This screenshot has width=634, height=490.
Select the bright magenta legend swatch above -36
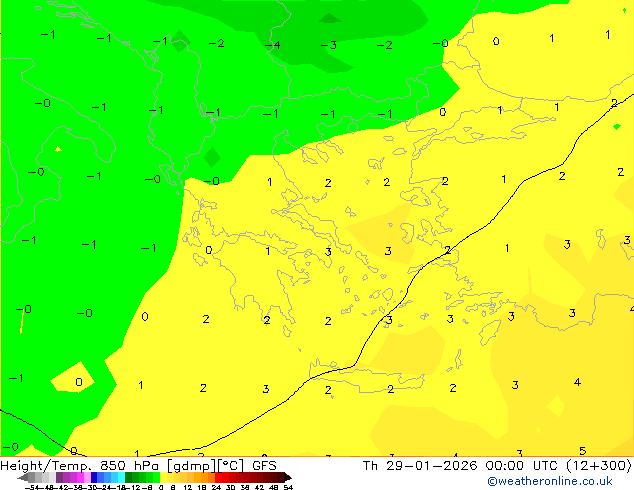[x=80, y=477]
